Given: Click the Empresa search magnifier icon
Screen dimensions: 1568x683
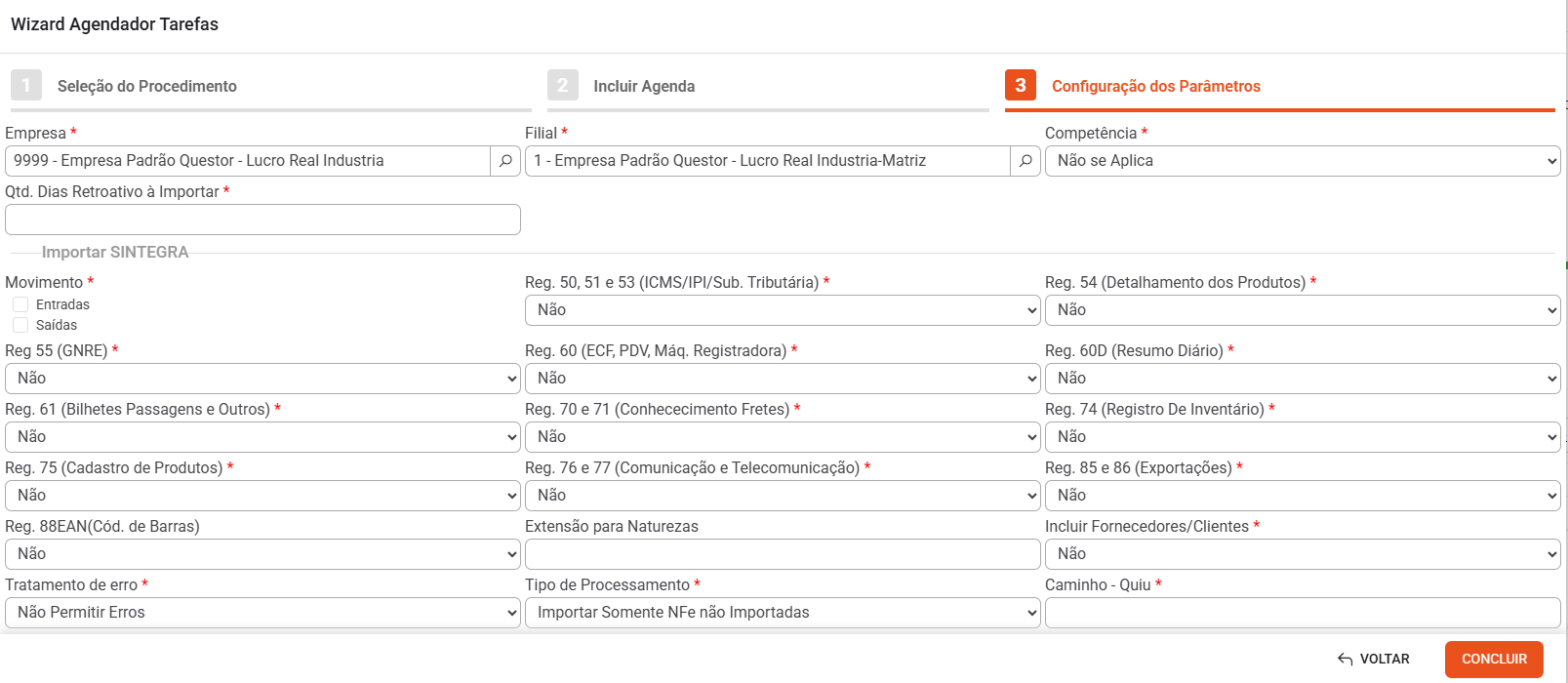Looking at the screenshot, I should [x=505, y=161].
